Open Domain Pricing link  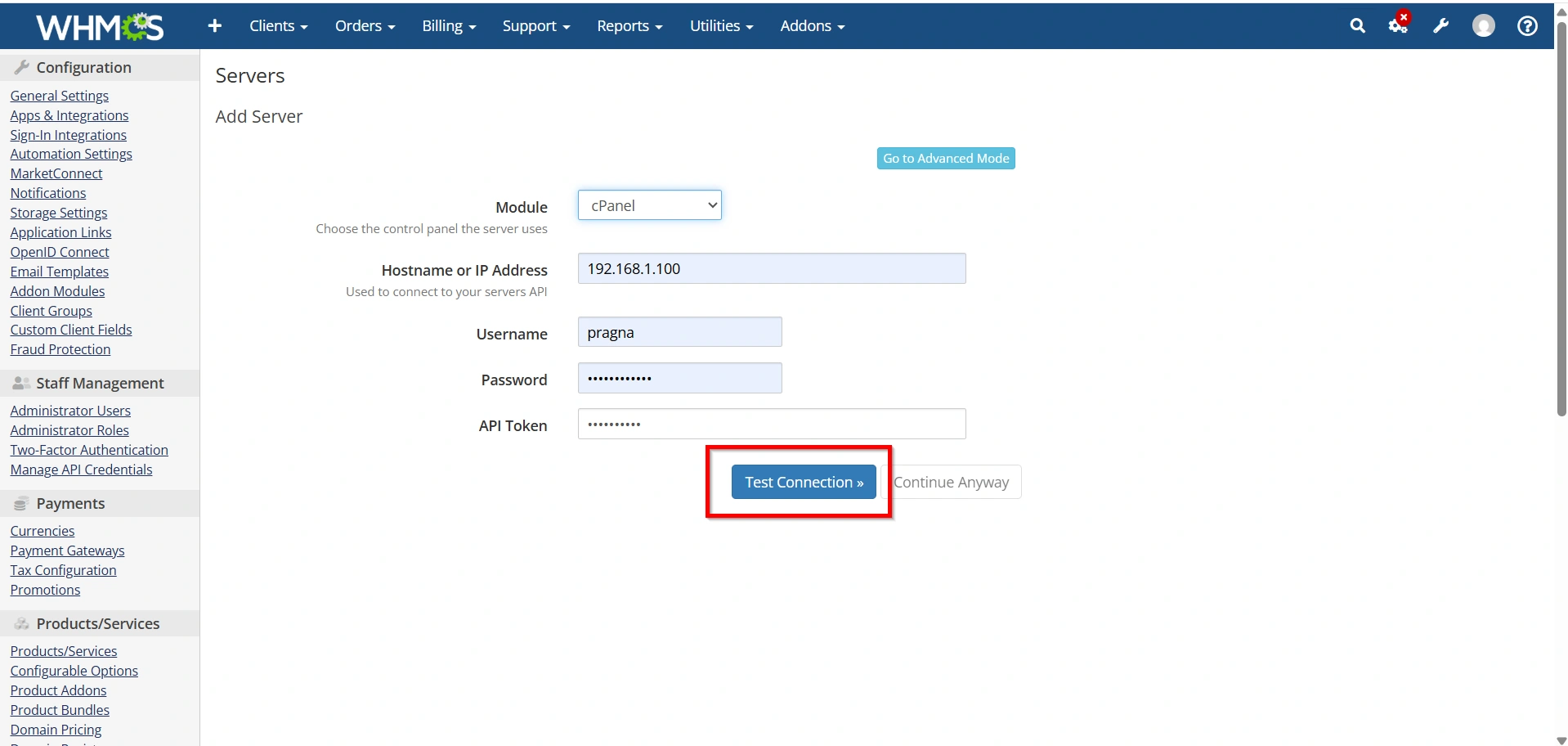[56, 730]
